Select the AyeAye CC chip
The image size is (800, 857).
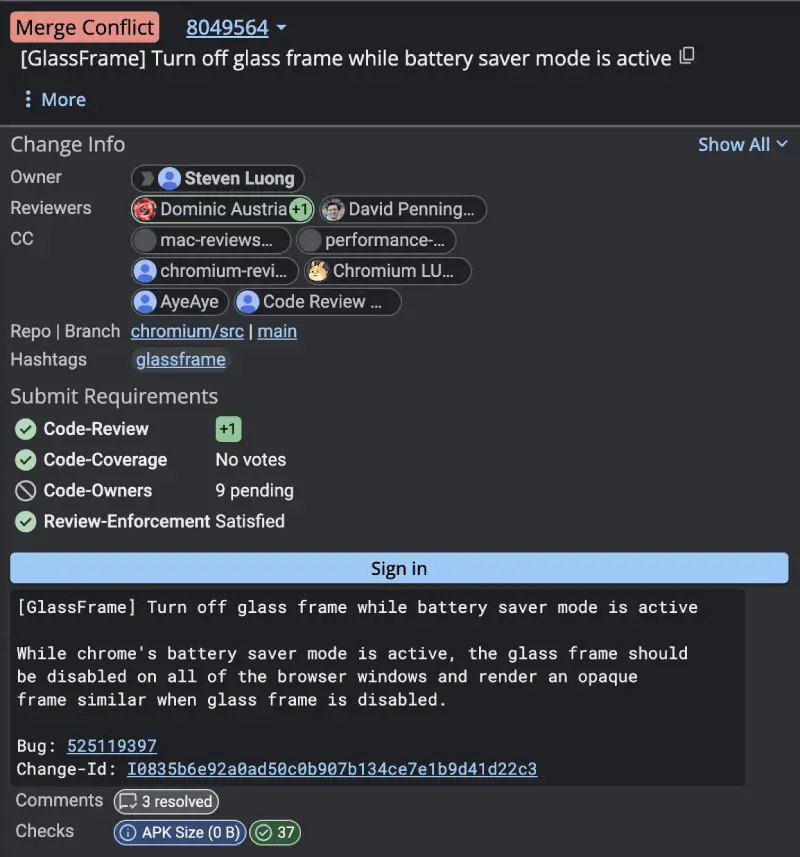click(180, 302)
